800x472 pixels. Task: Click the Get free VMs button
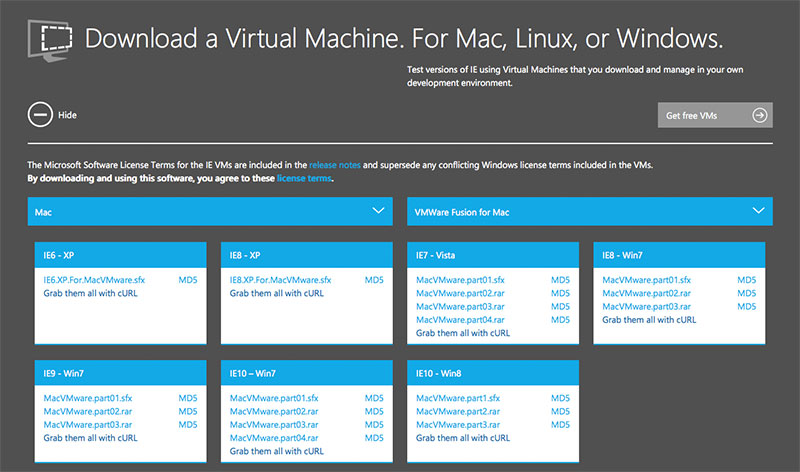point(715,115)
